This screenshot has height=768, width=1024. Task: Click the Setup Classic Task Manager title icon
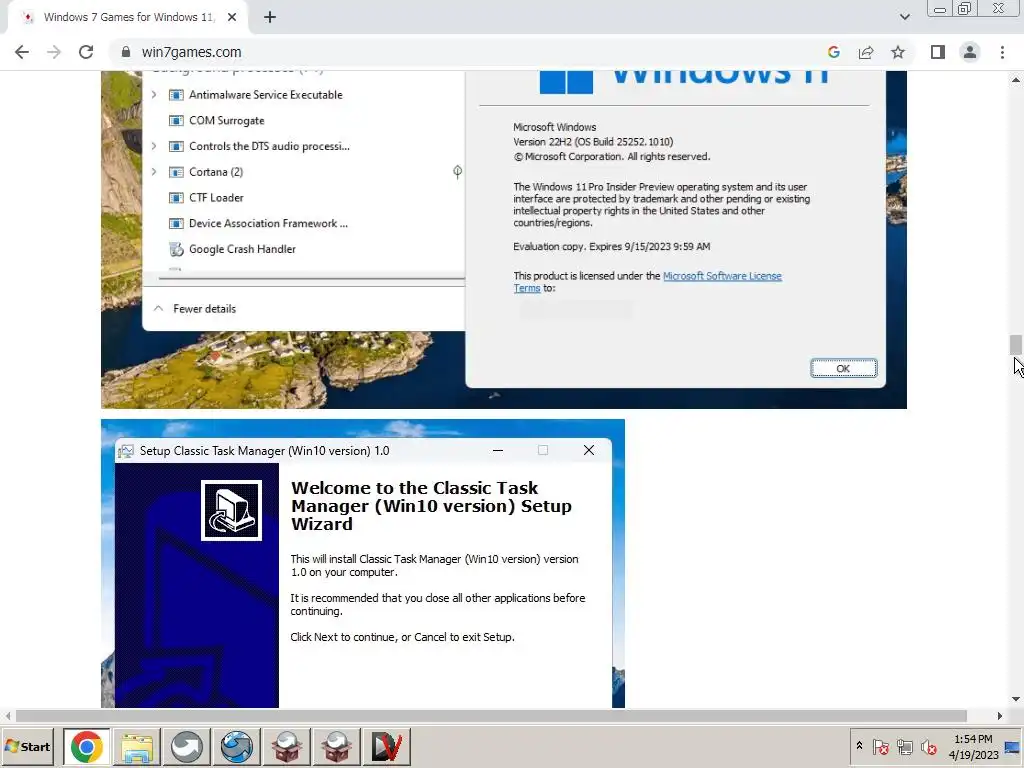coord(127,451)
